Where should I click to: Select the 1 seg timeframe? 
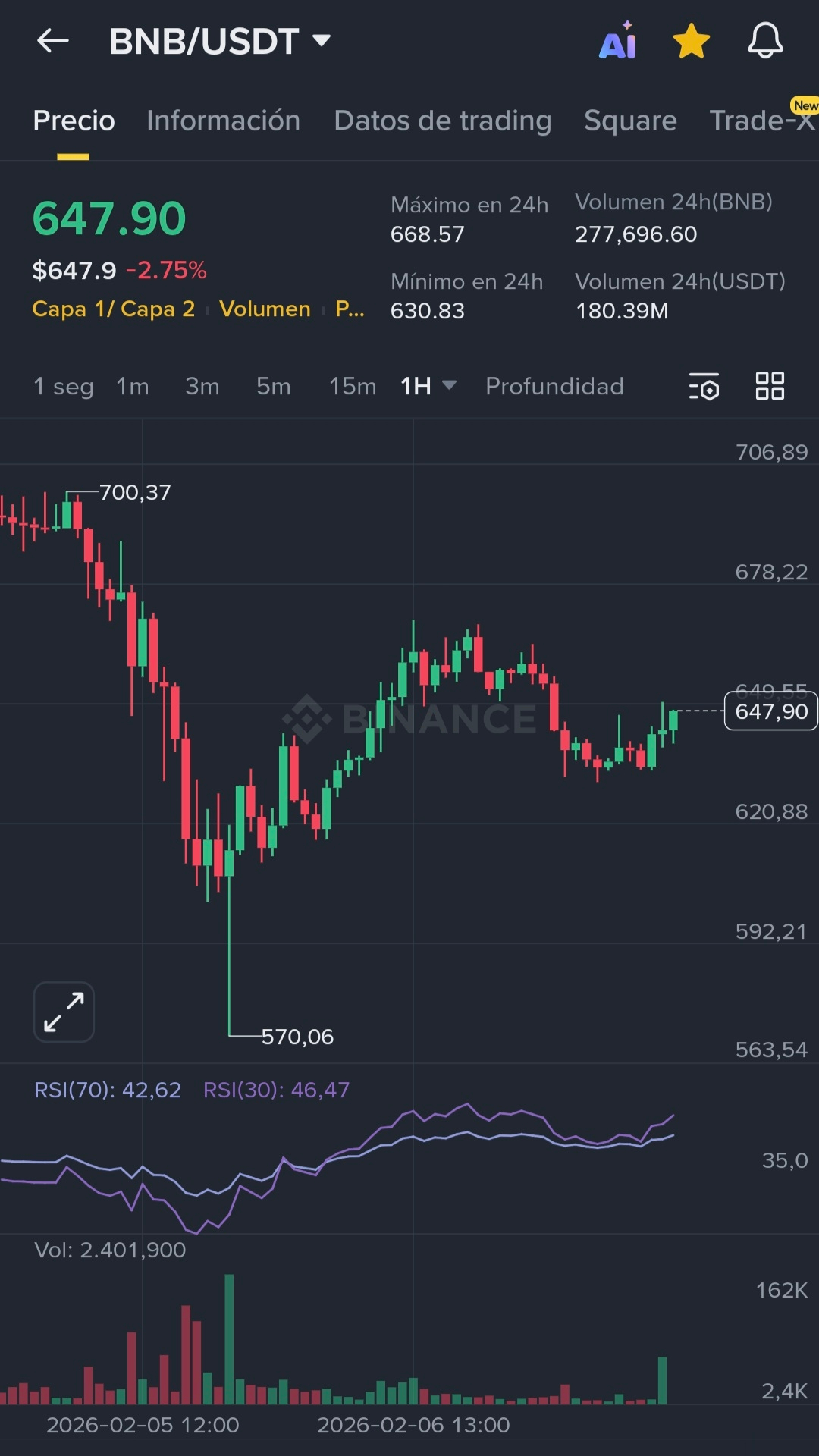pos(64,386)
